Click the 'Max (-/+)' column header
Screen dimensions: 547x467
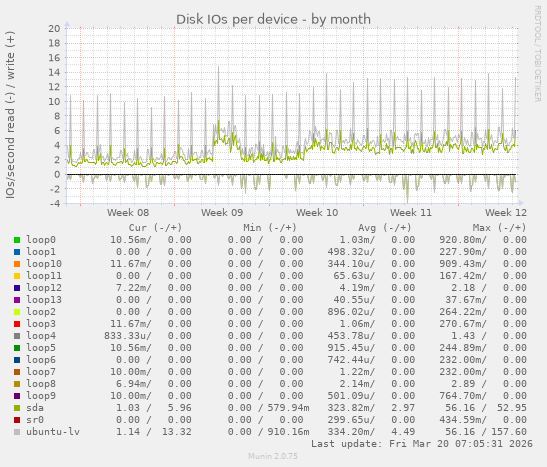[499, 228]
